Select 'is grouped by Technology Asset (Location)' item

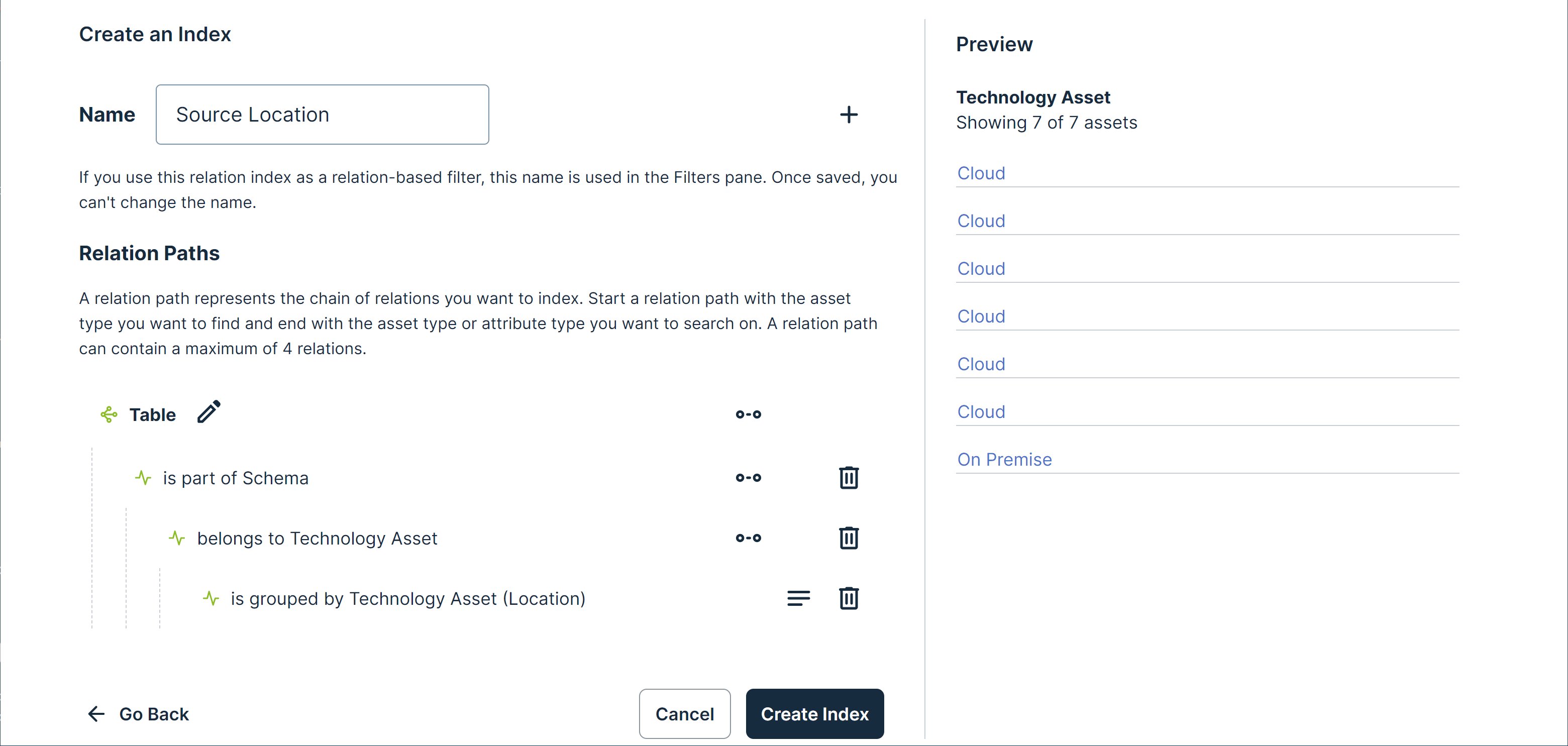click(x=407, y=599)
